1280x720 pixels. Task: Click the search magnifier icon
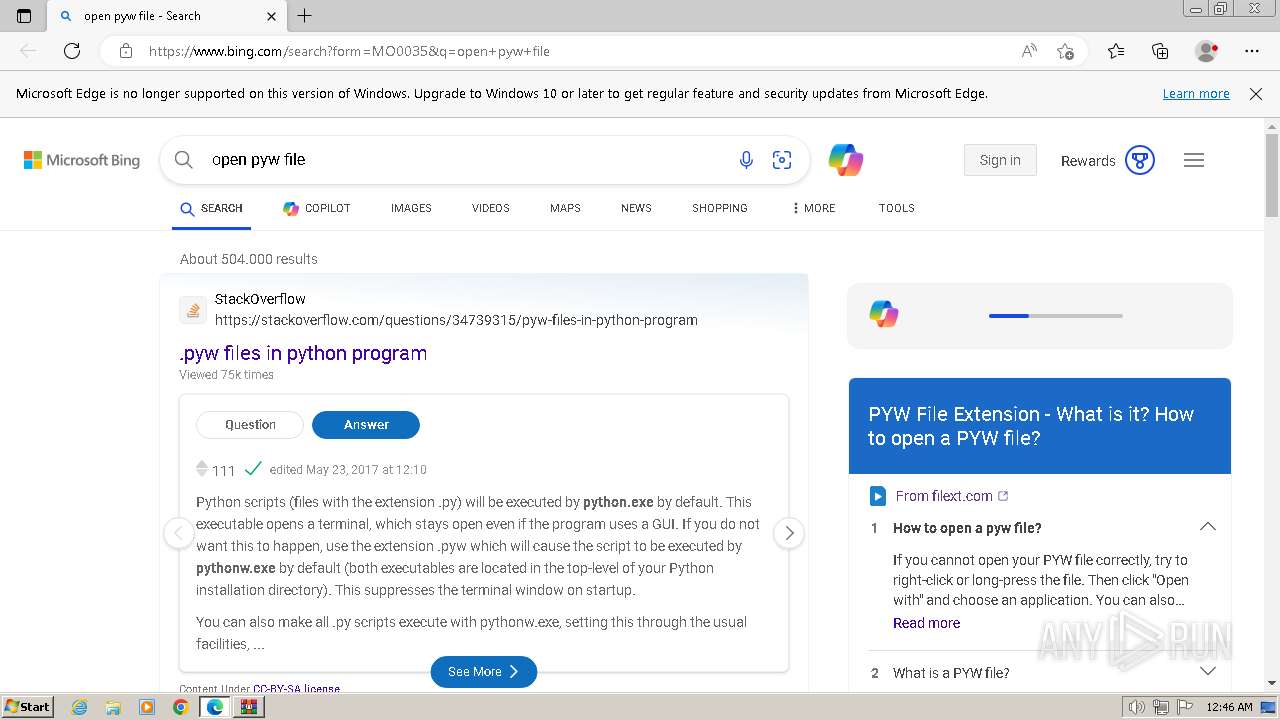pyautogui.click(x=184, y=160)
